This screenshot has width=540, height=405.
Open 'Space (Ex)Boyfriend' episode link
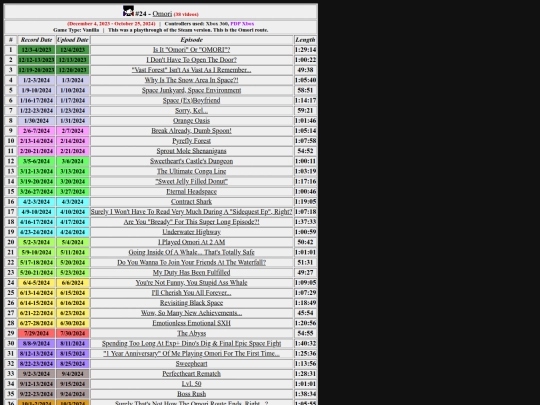point(191,101)
